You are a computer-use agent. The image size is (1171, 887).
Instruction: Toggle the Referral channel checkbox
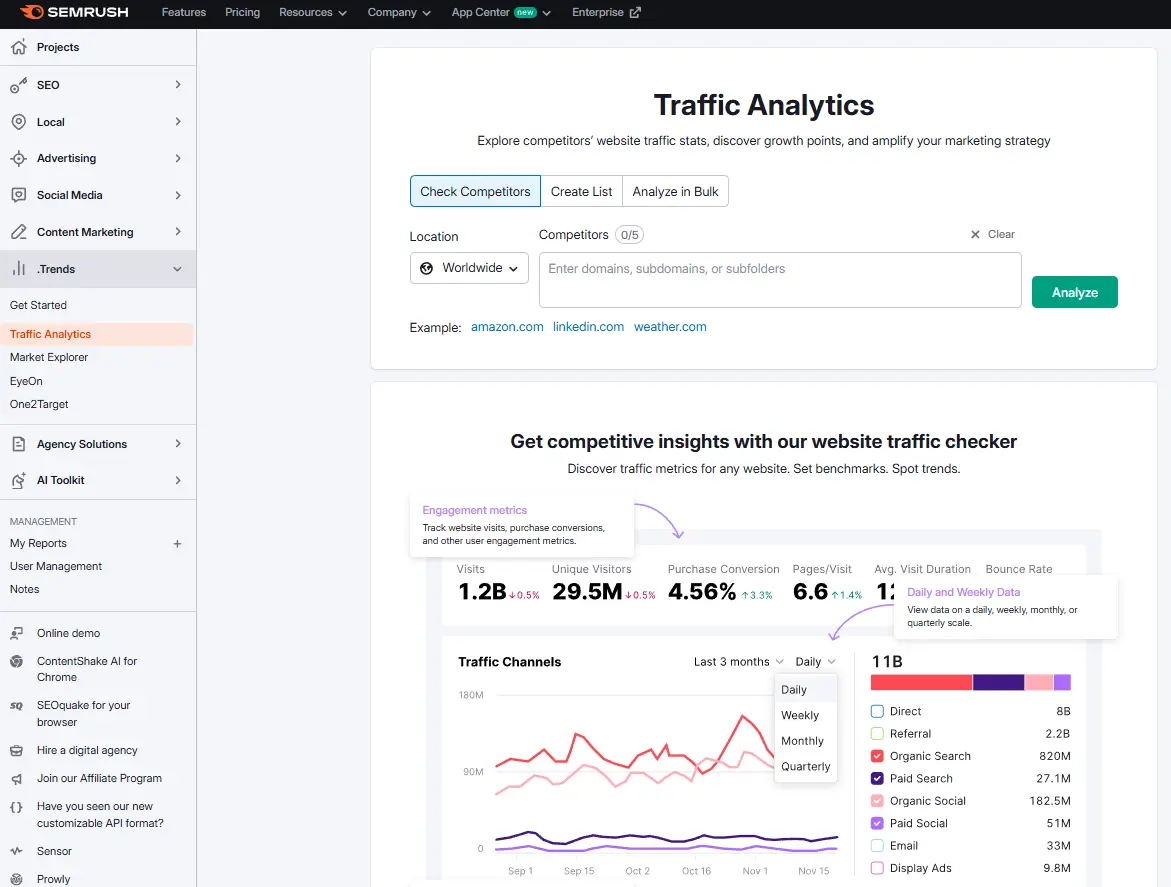click(878, 734)
